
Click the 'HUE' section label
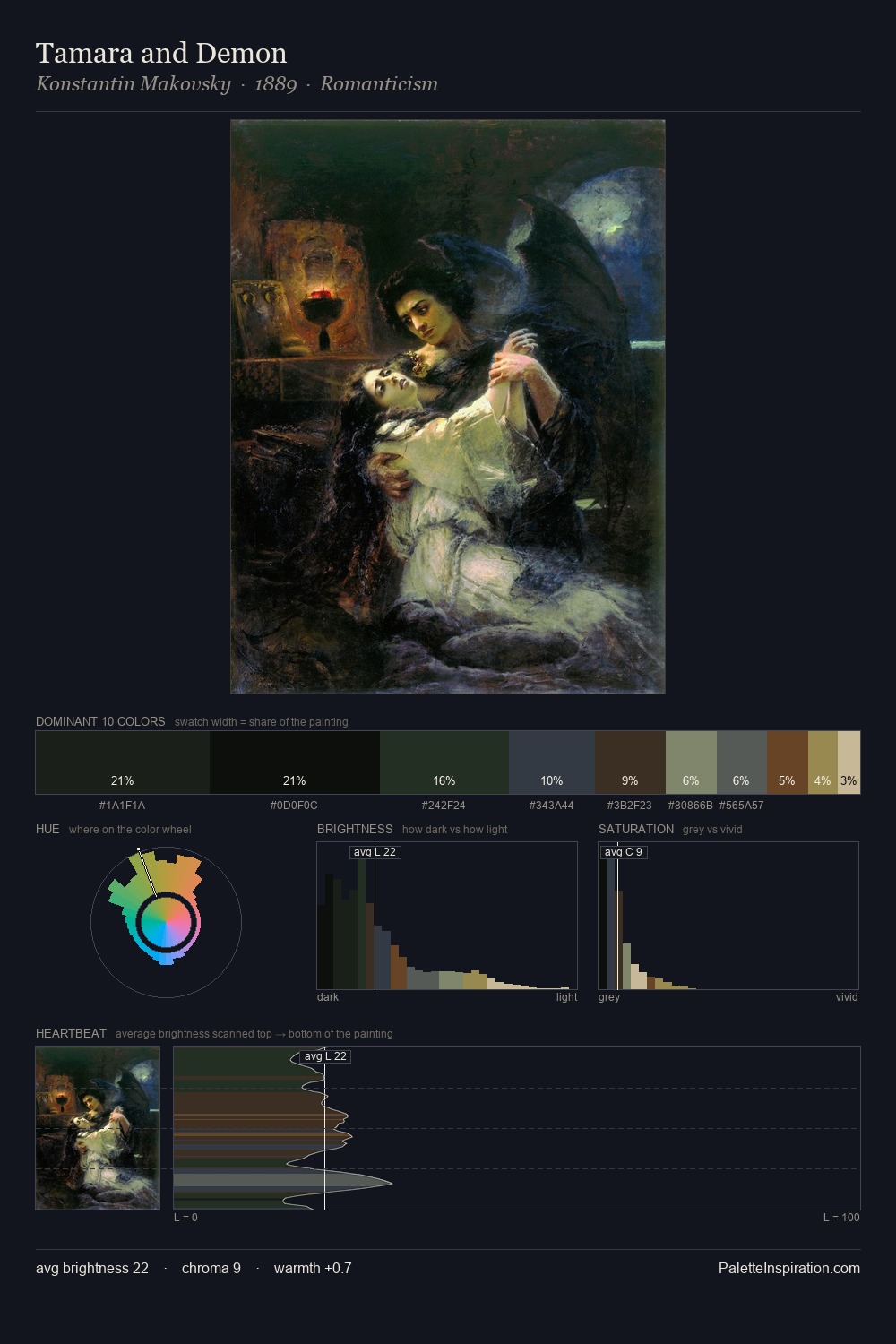click(47, 829)
